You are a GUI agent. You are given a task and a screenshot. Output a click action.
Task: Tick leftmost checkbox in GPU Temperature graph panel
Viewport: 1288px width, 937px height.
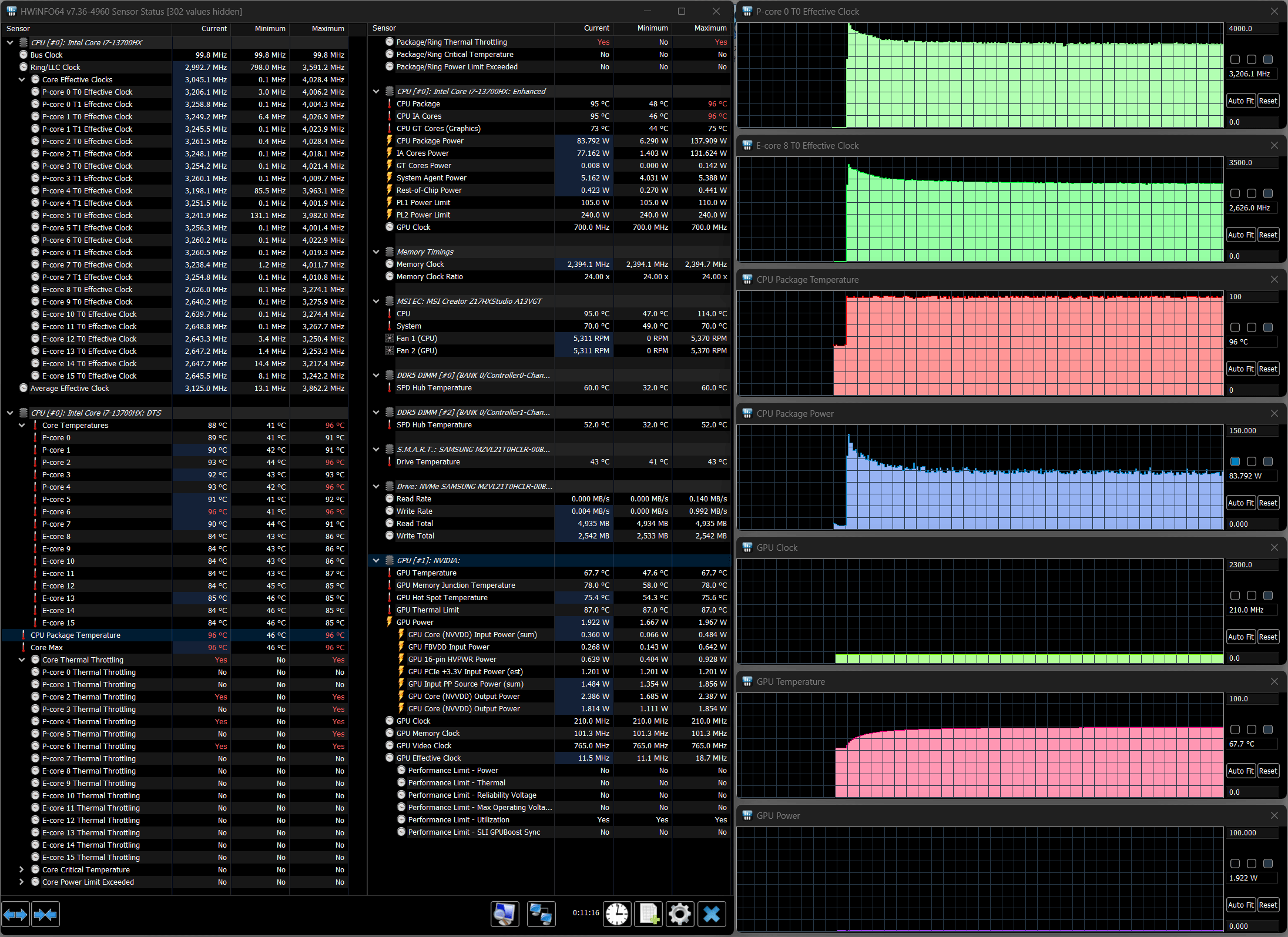point(1235,729)
